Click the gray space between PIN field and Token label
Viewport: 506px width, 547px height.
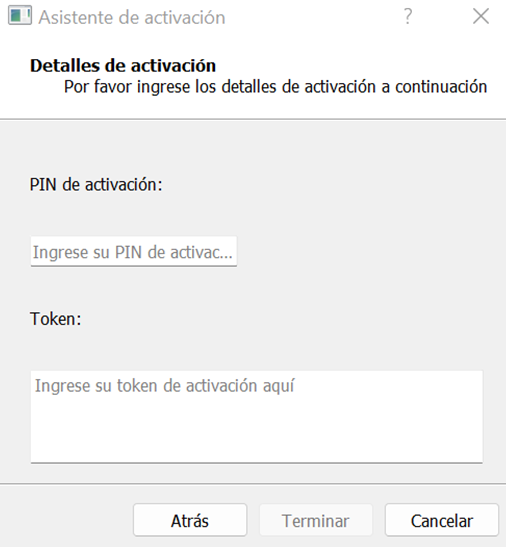(244, 288)
